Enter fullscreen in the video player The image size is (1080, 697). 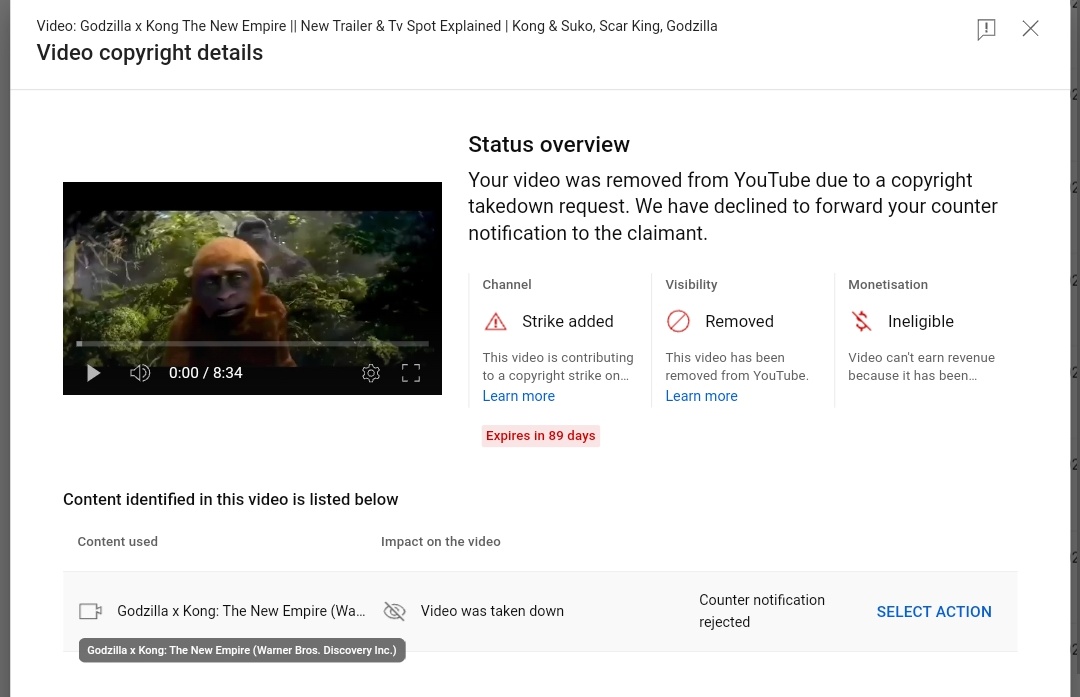[411, 373]
